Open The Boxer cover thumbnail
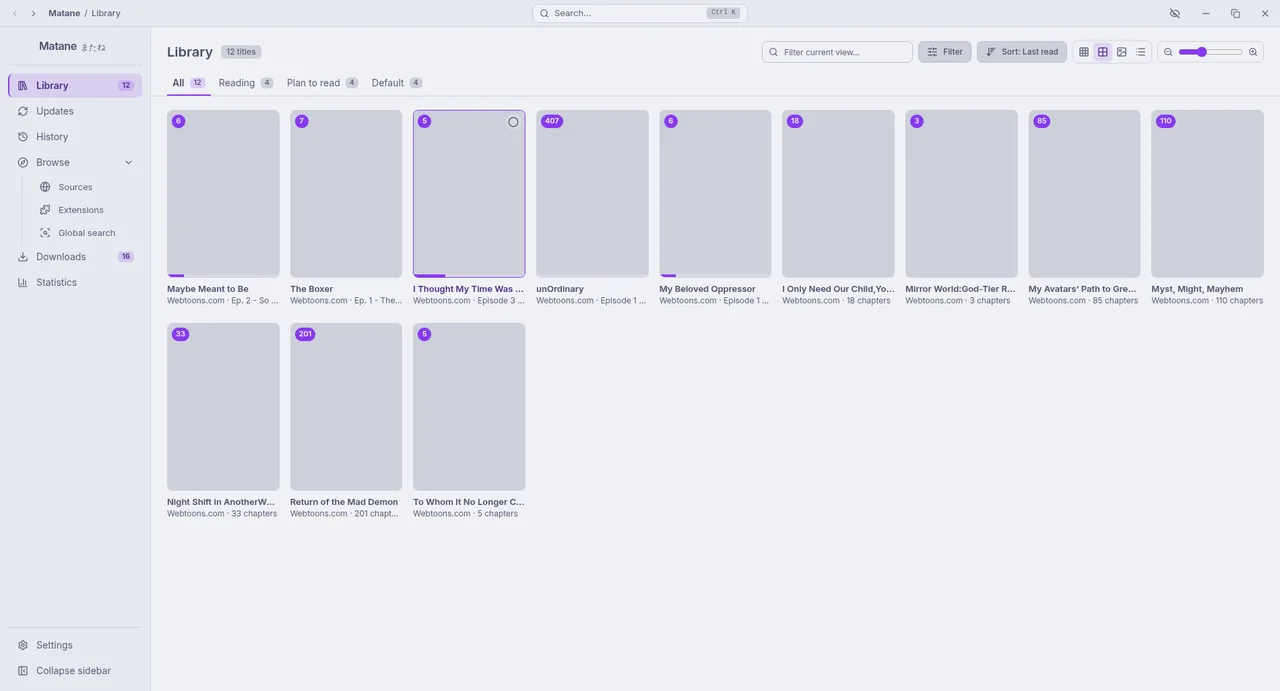The image size is (1280, 691). pos(346,194)
